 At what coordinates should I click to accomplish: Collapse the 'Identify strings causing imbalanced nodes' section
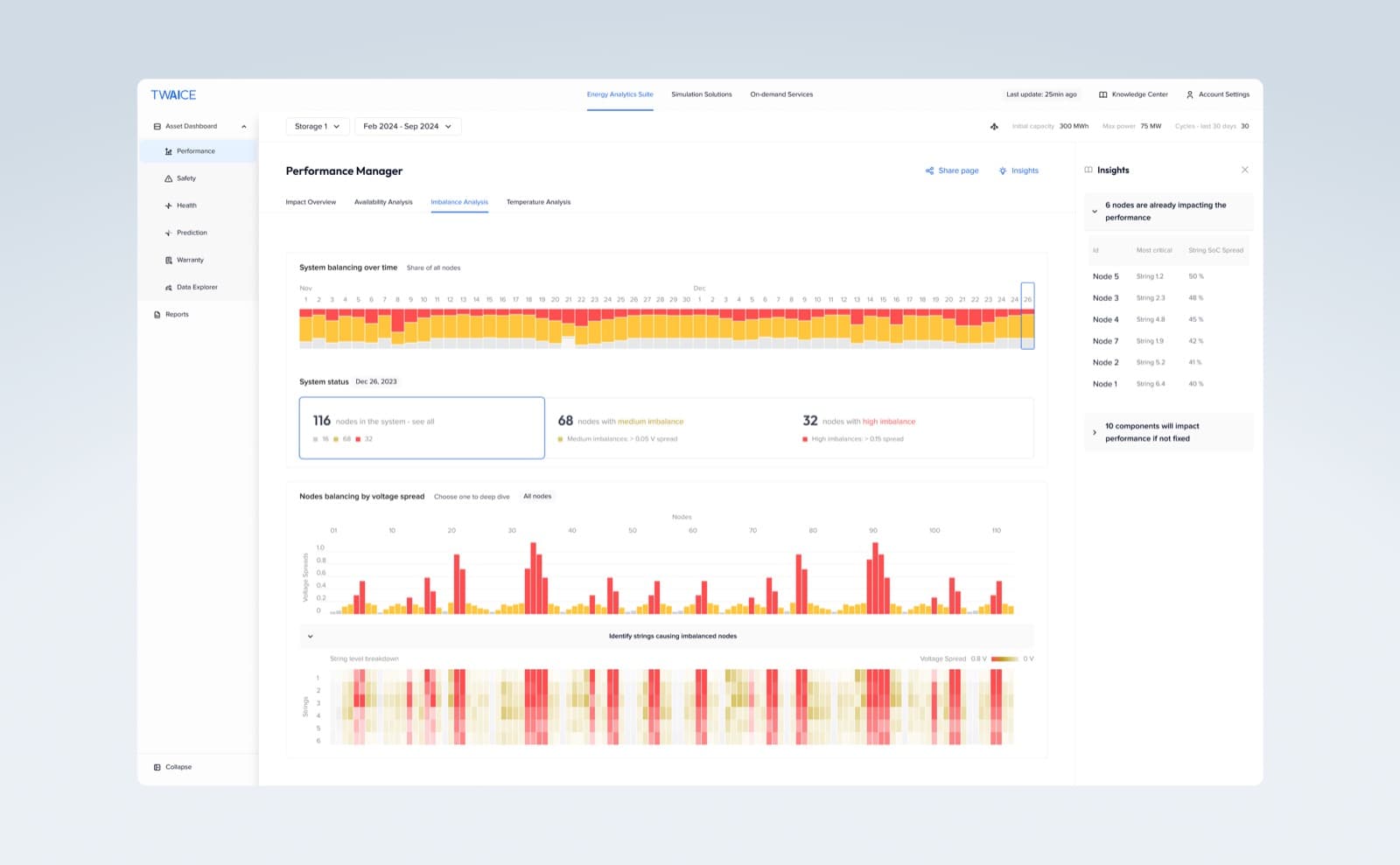311,636
